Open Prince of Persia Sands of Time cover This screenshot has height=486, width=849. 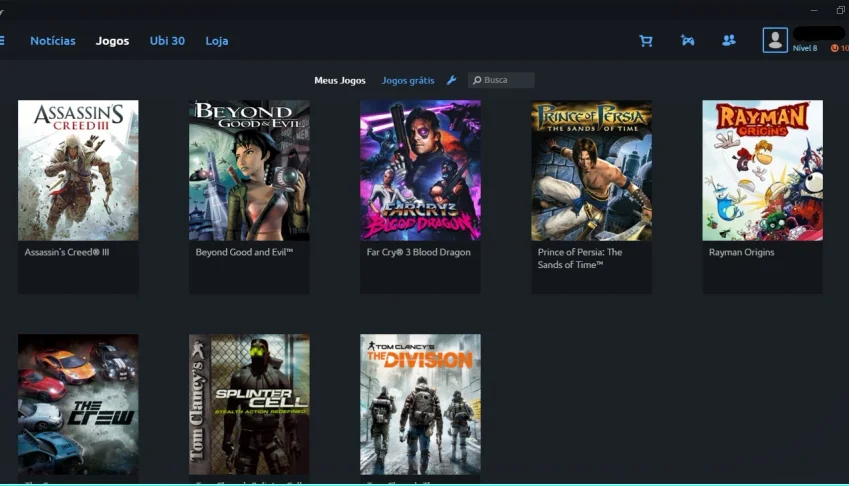click(591, 170)
